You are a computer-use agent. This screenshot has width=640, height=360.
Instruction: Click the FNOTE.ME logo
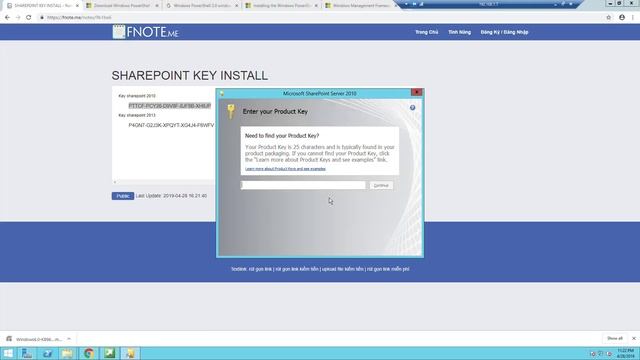(146, 32)
